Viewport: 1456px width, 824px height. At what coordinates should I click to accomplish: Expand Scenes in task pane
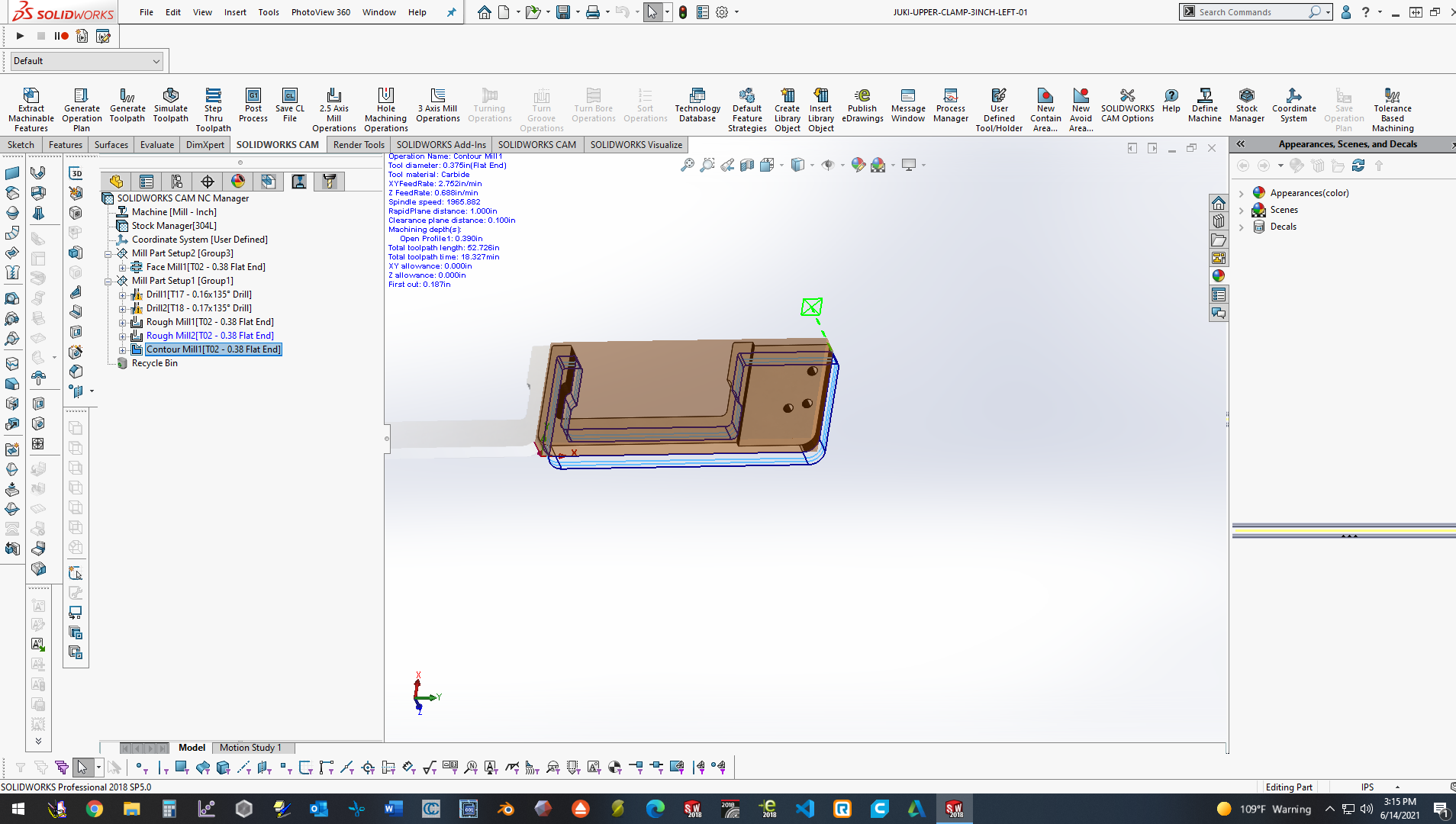point(1242,211)
